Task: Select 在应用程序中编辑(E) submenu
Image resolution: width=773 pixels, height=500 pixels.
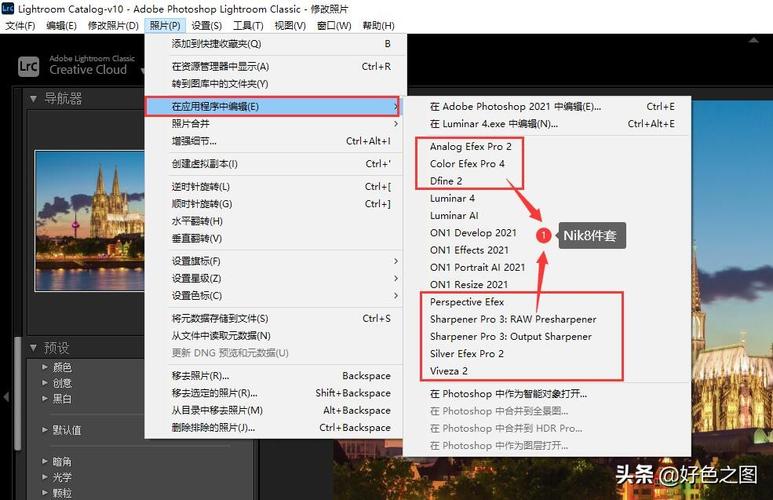Action: [x=272, y=107]
